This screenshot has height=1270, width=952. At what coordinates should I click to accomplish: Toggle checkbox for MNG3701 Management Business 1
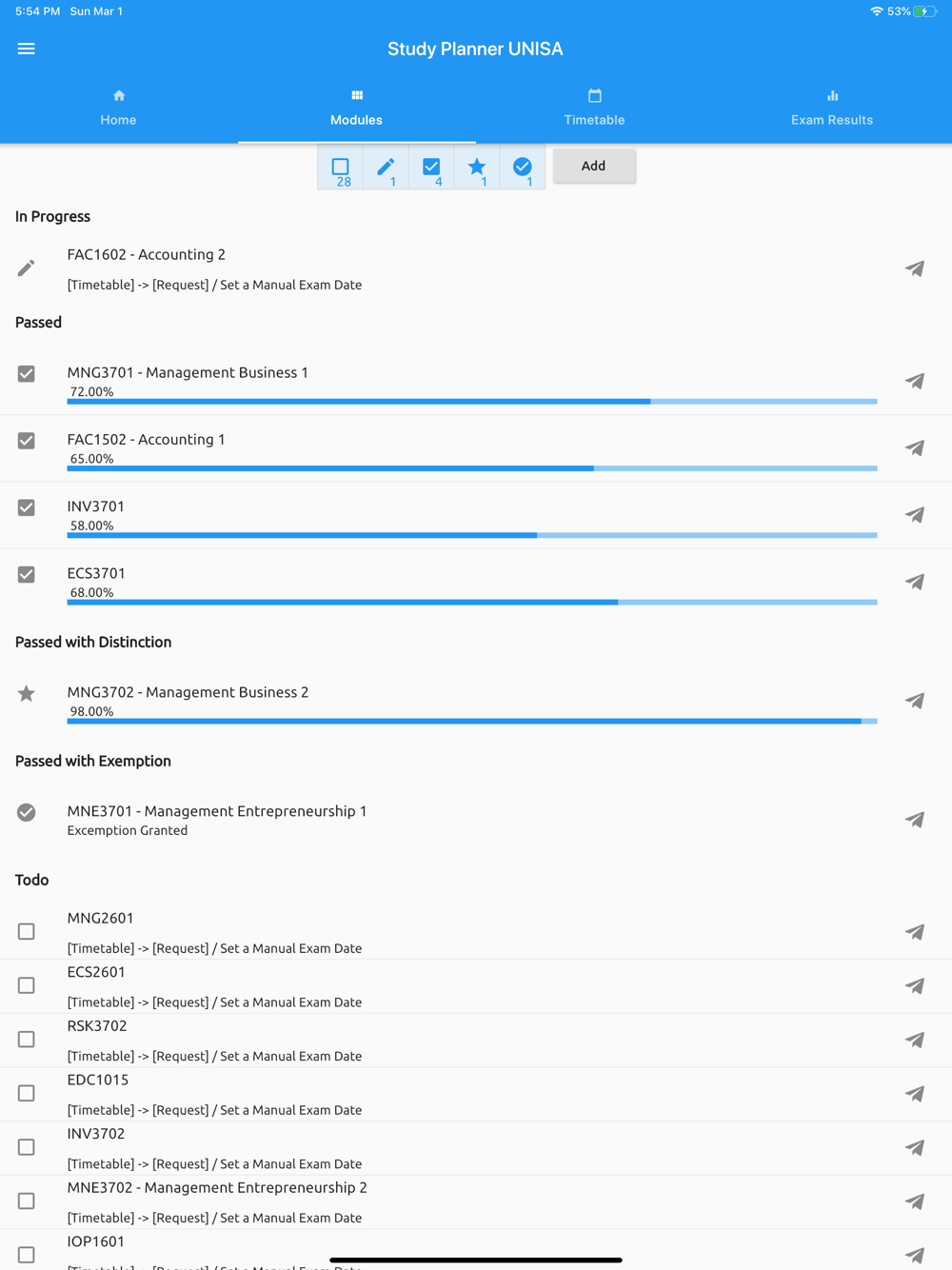(27, 374)
